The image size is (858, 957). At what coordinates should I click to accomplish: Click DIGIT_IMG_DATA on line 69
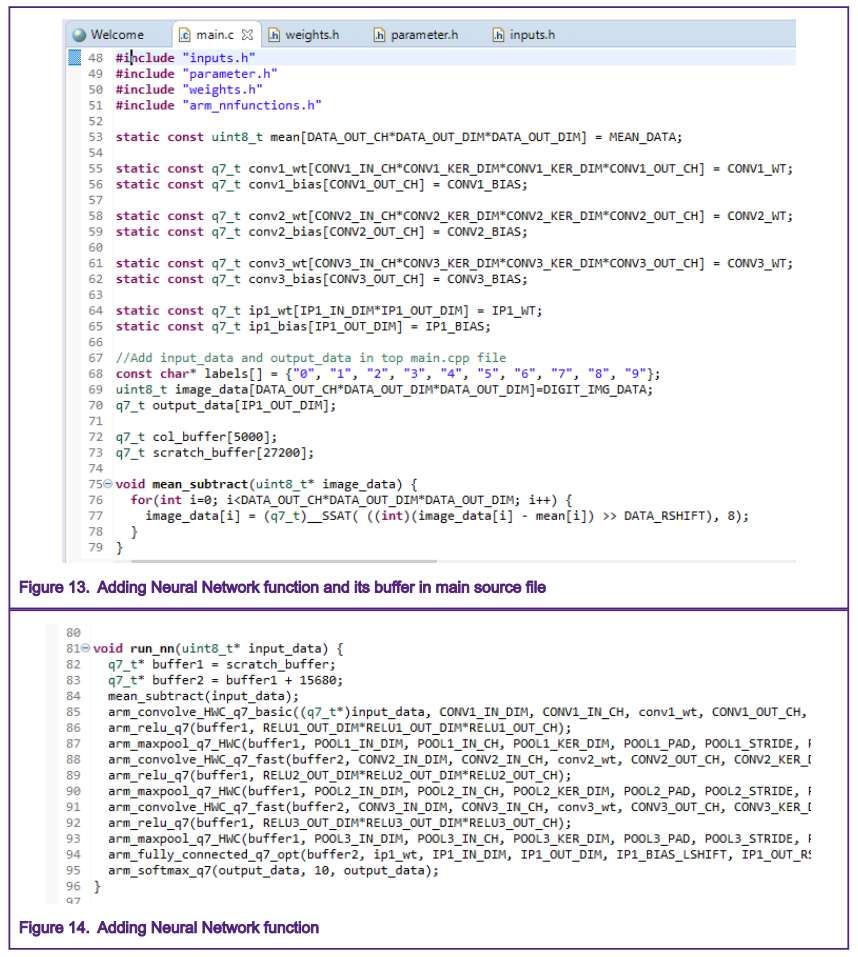coord(594,389)
